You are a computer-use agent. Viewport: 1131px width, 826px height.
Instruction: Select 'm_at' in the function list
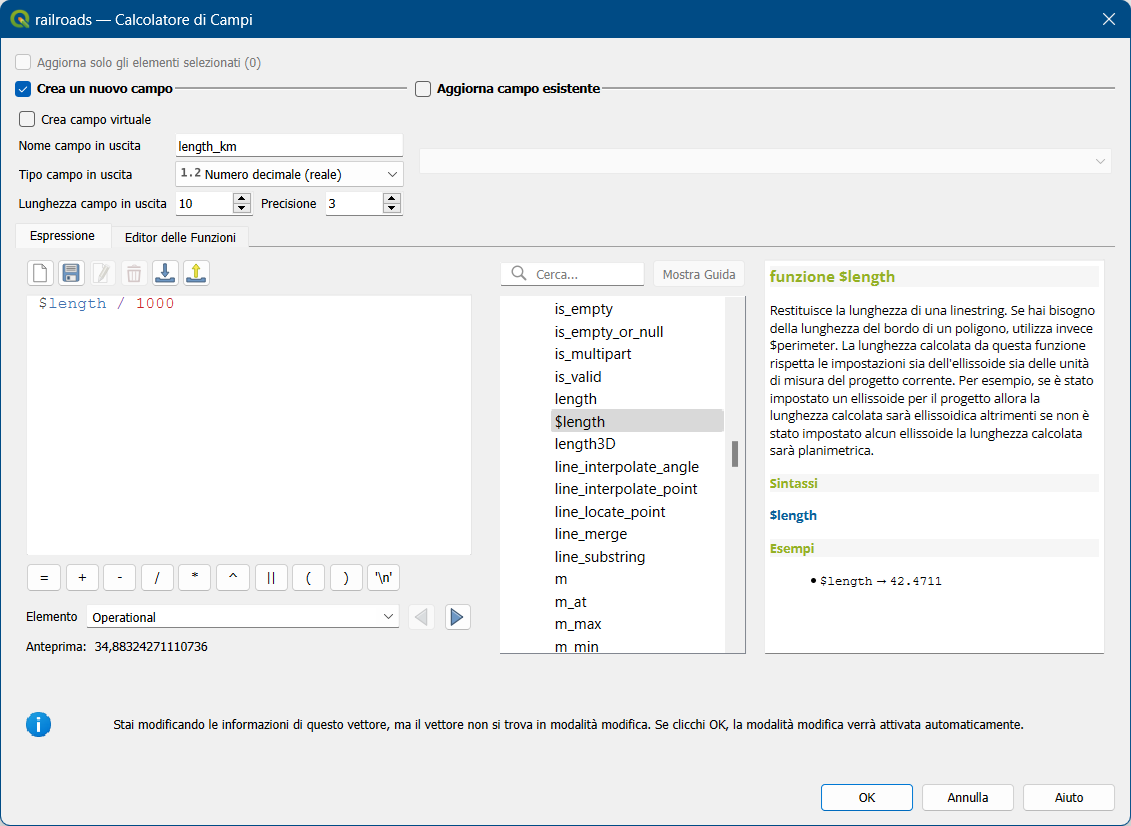(x=571, y=602)
